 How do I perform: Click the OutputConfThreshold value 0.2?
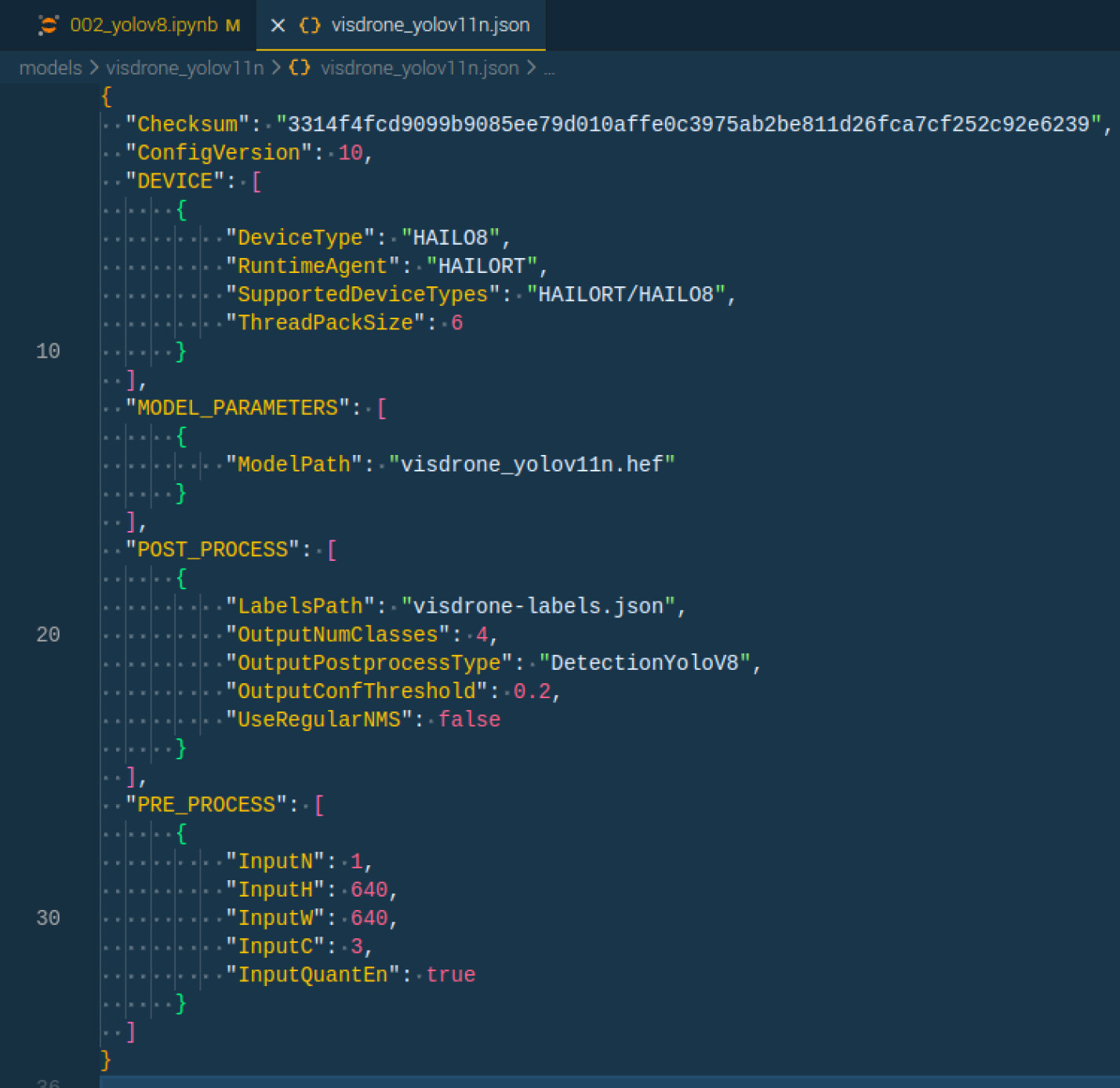tap(532, 691)
